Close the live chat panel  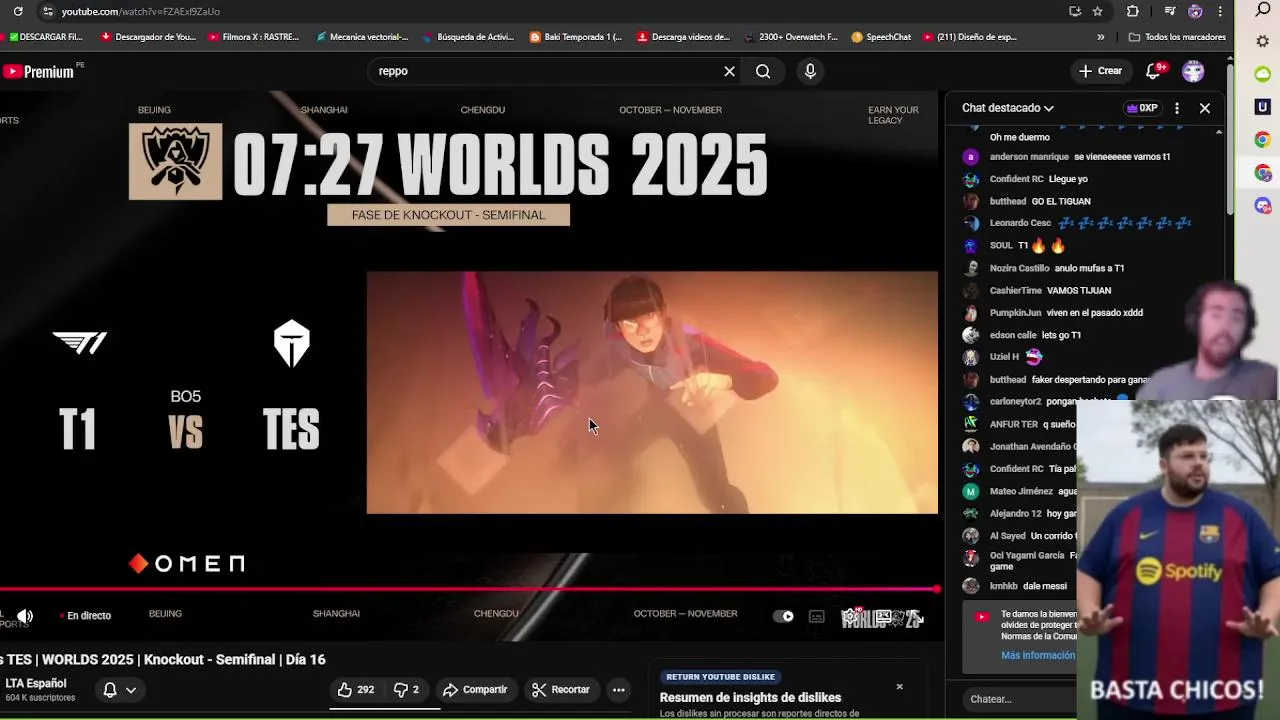pos(1205,108)
